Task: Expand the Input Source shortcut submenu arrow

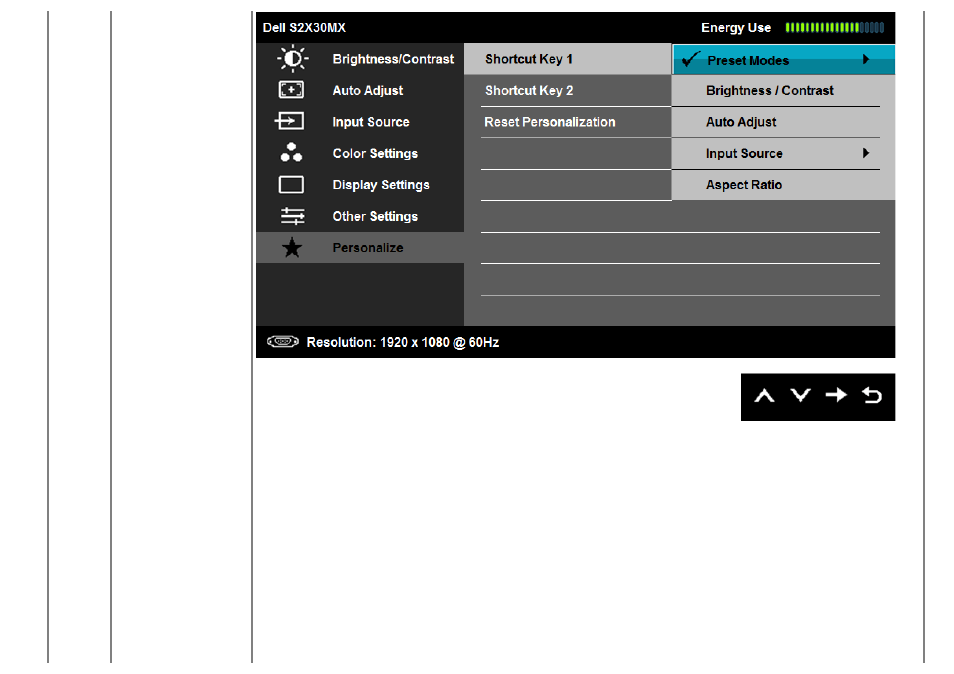Action: pos(866,153)
